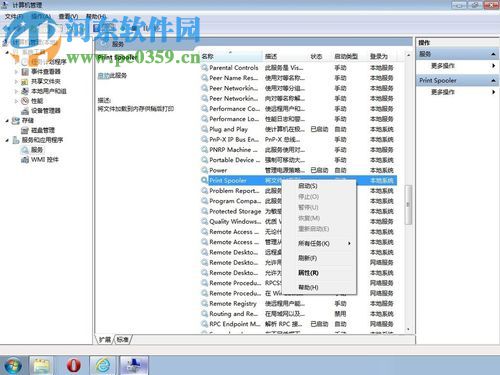This screenshot has width=500, height=375.
Task: Sort by the Status column header
Action: point(321,56)
